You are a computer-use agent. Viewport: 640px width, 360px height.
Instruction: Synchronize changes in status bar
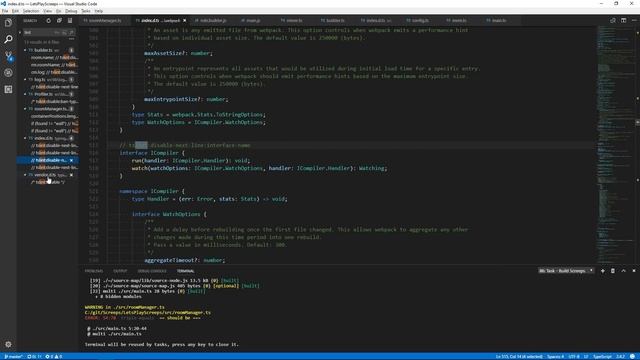(34, 357)
